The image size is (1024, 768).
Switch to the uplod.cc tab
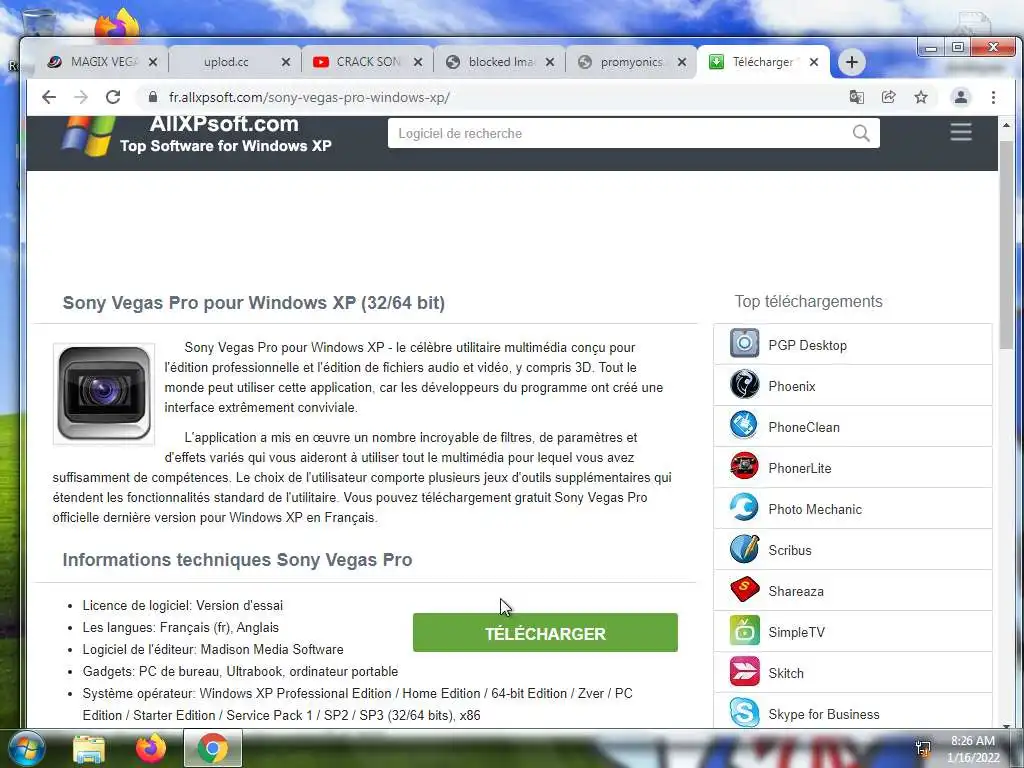225,62
